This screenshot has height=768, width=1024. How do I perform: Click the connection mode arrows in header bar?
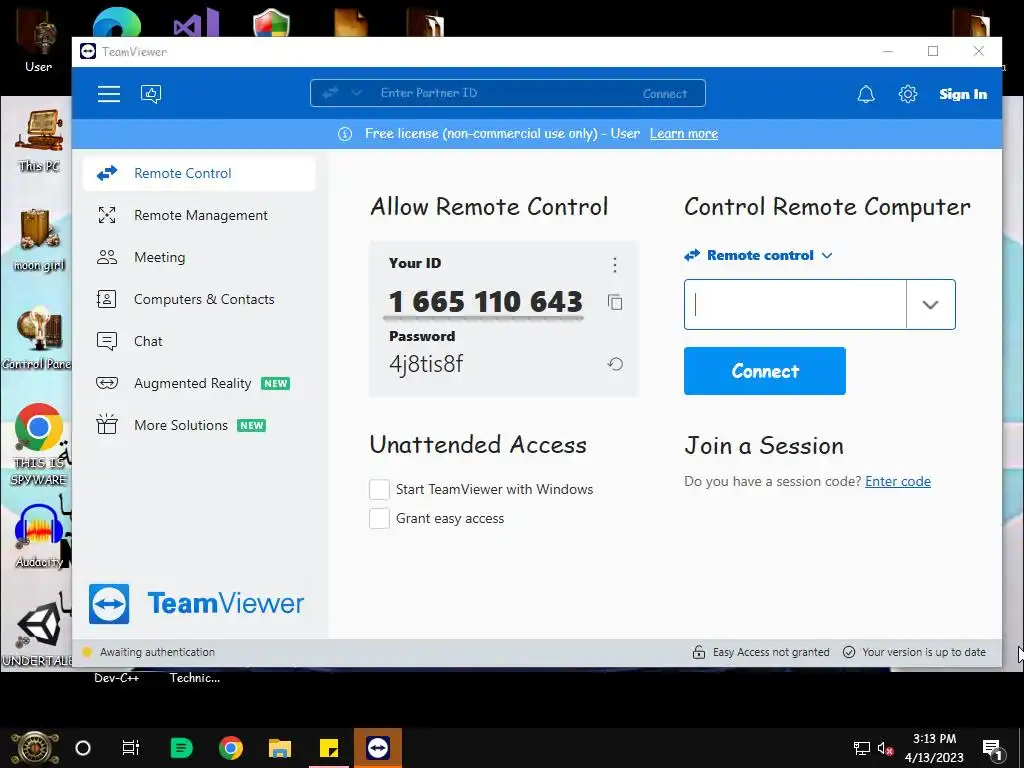pos(330,93)
